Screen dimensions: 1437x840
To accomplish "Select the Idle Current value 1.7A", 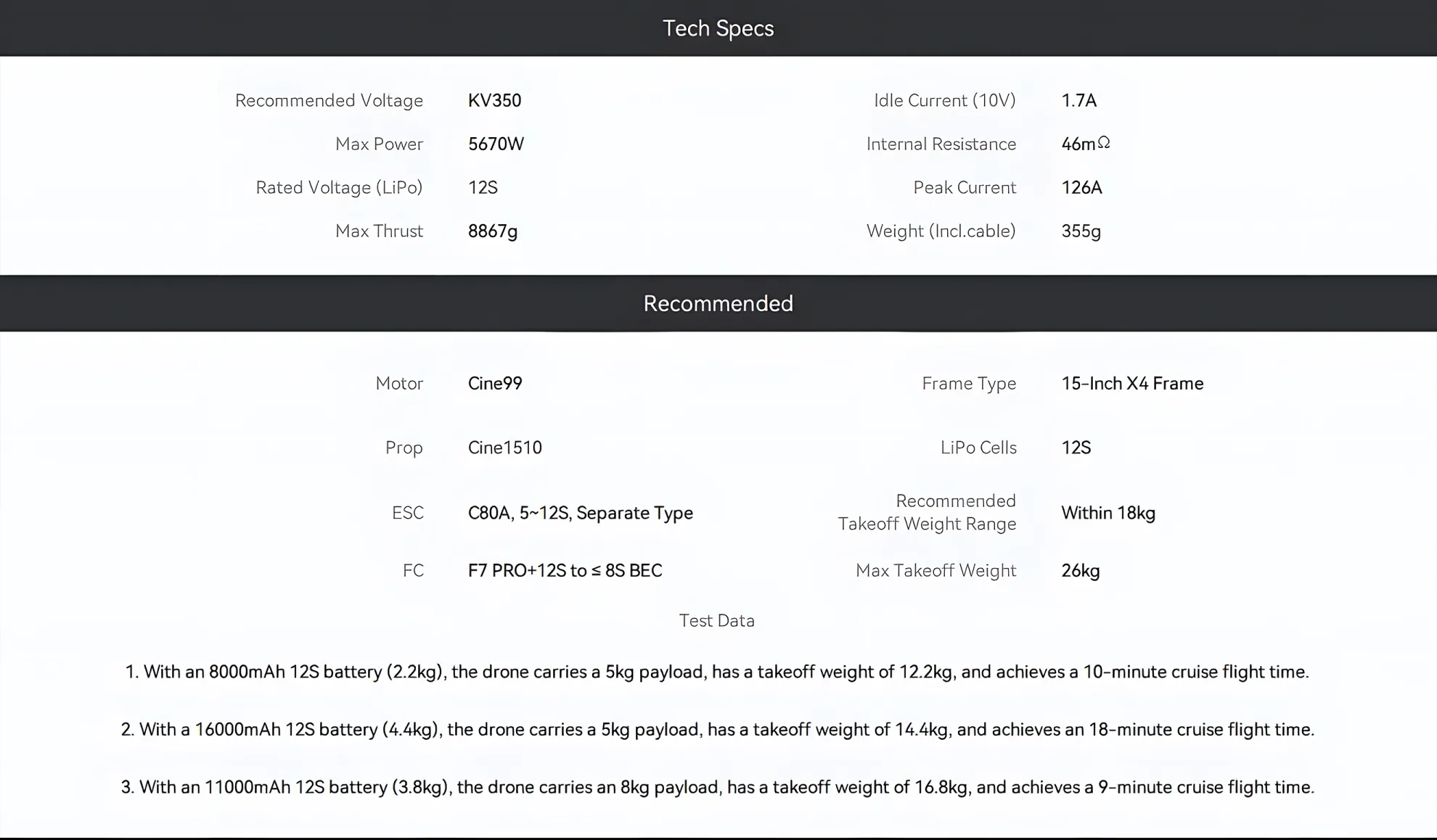I will (1078, 100).
